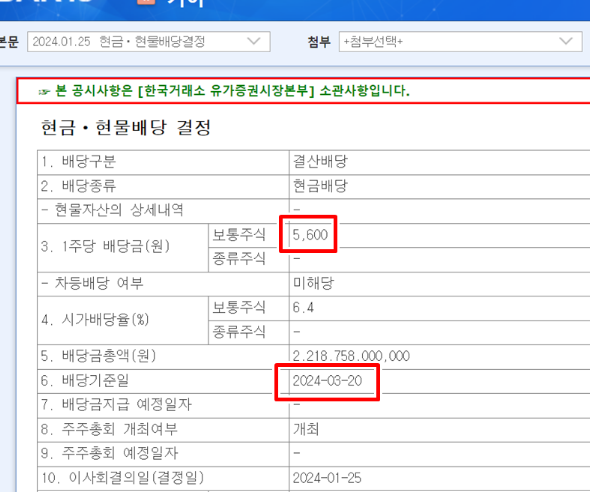Select the '2. 배당종류' row label
The height and width of the screenshot is (492, 590).
click(78, 186)
